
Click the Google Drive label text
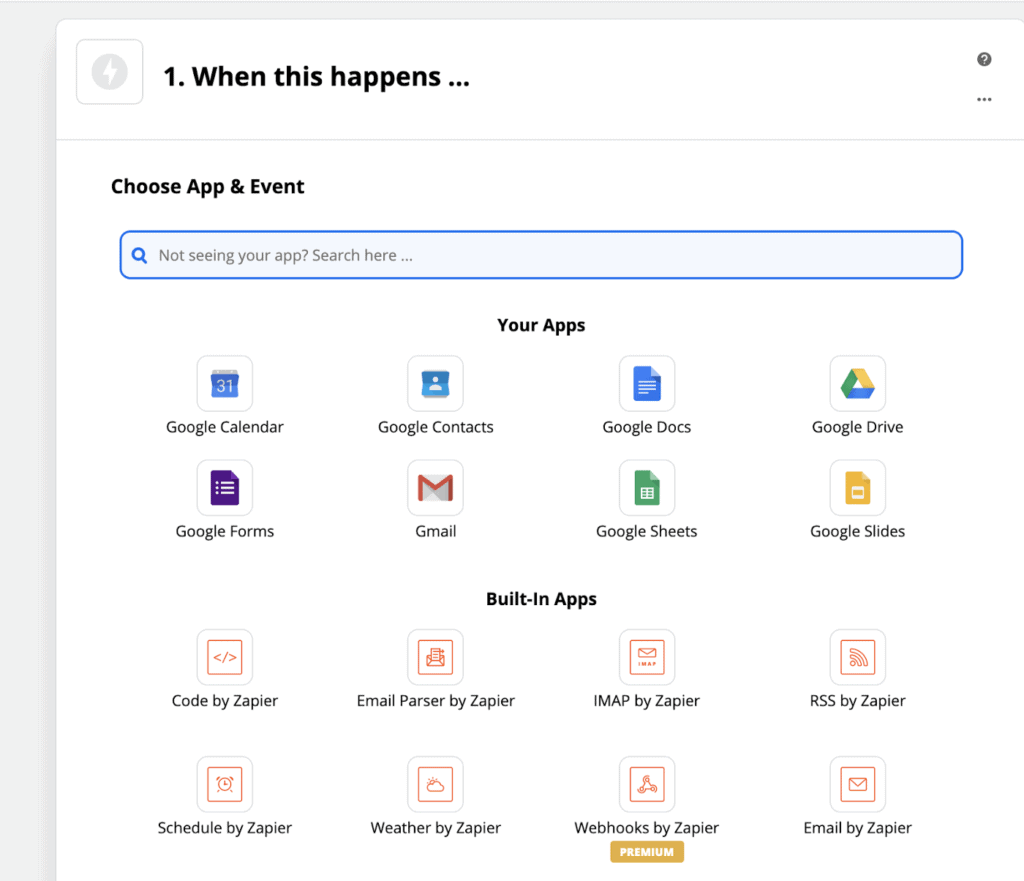click(x=857, y=427)
